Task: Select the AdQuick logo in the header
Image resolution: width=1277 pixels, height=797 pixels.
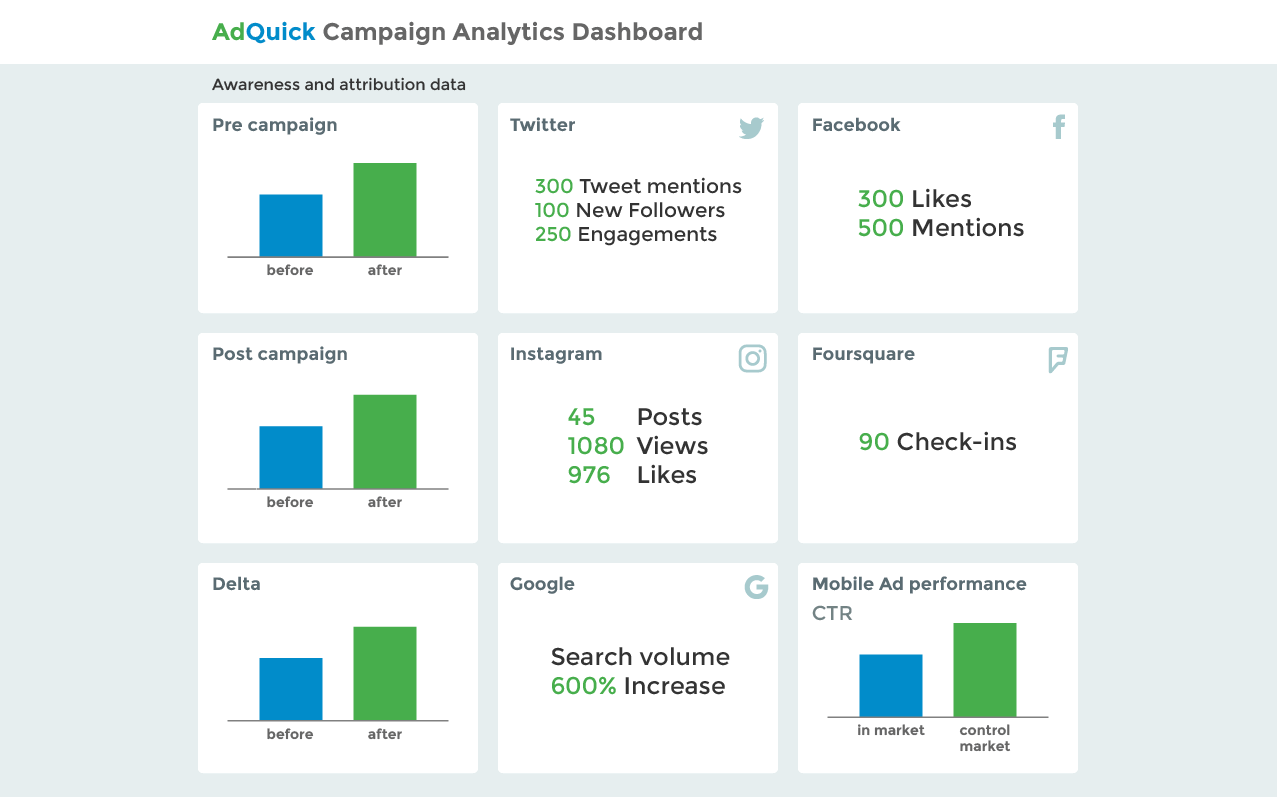Action: coord(264,32)
